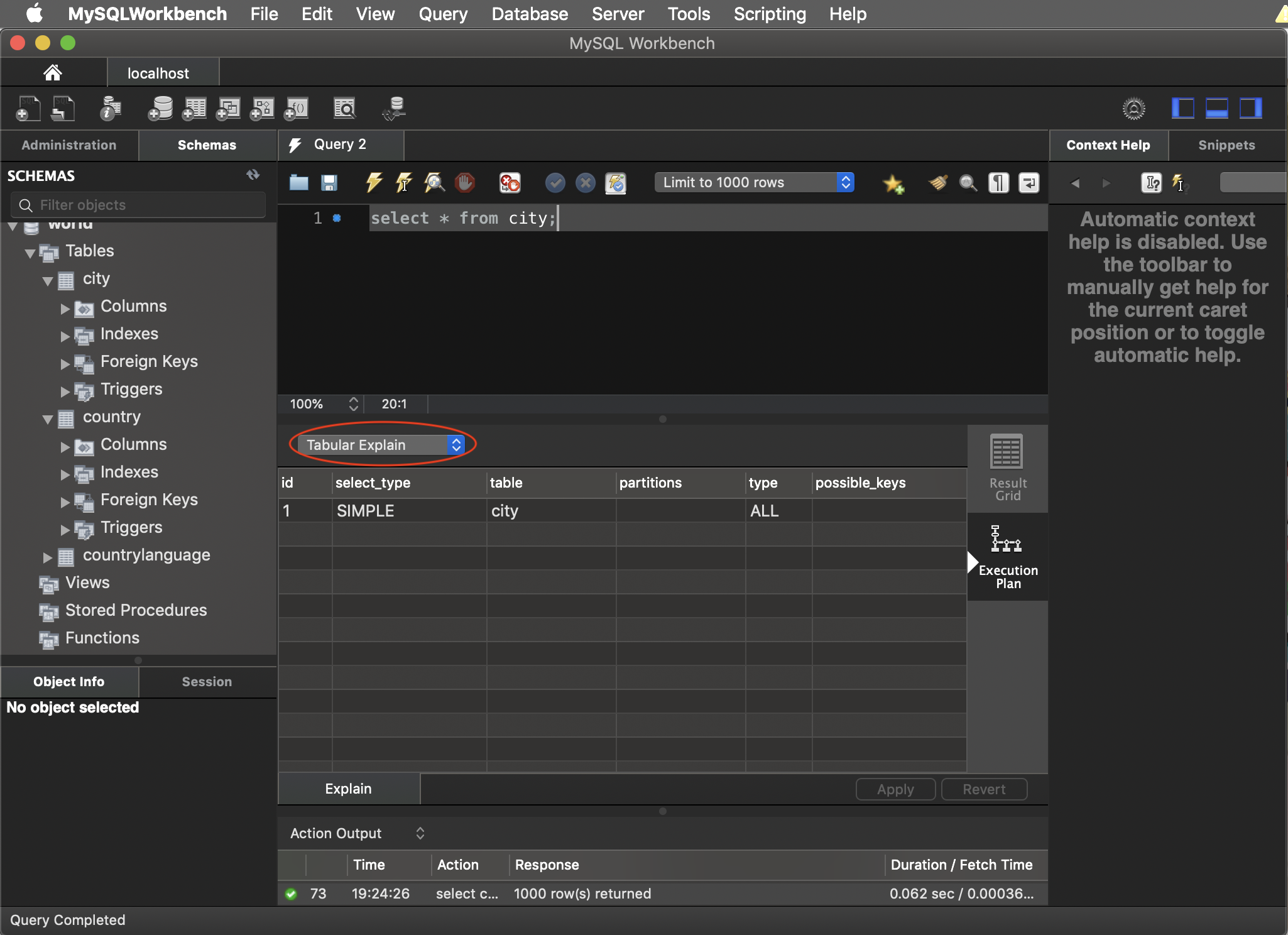Open the Tabular Explain dropdown

tap(381, 445)
